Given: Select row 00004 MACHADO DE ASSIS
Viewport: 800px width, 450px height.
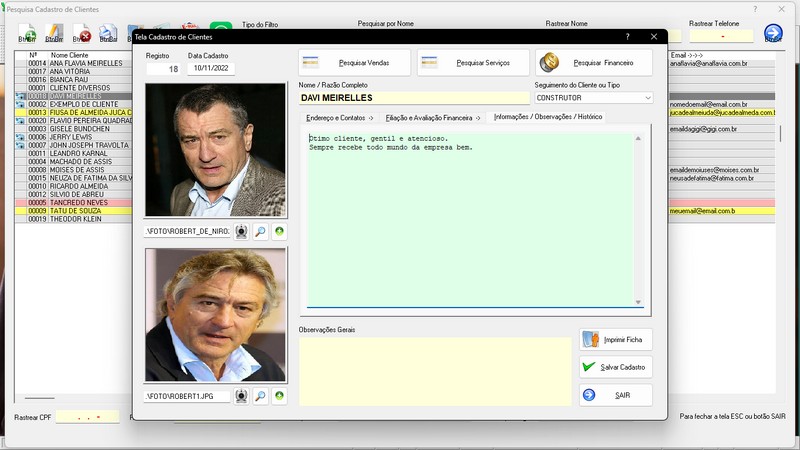Looking at the screenshot, I should coord(75,162).
